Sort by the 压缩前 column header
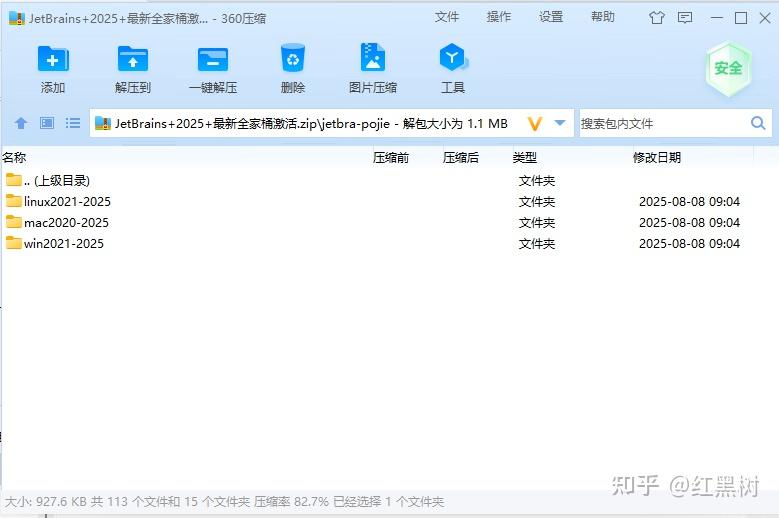The width and height of the screenshot is (779, 518). 391,157
